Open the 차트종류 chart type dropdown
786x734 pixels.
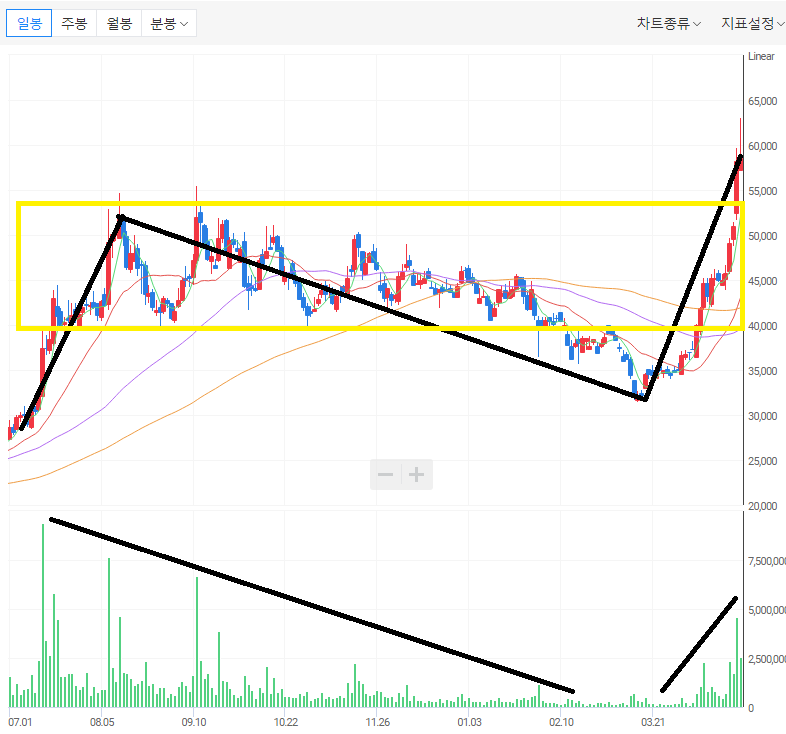(669, 24)
